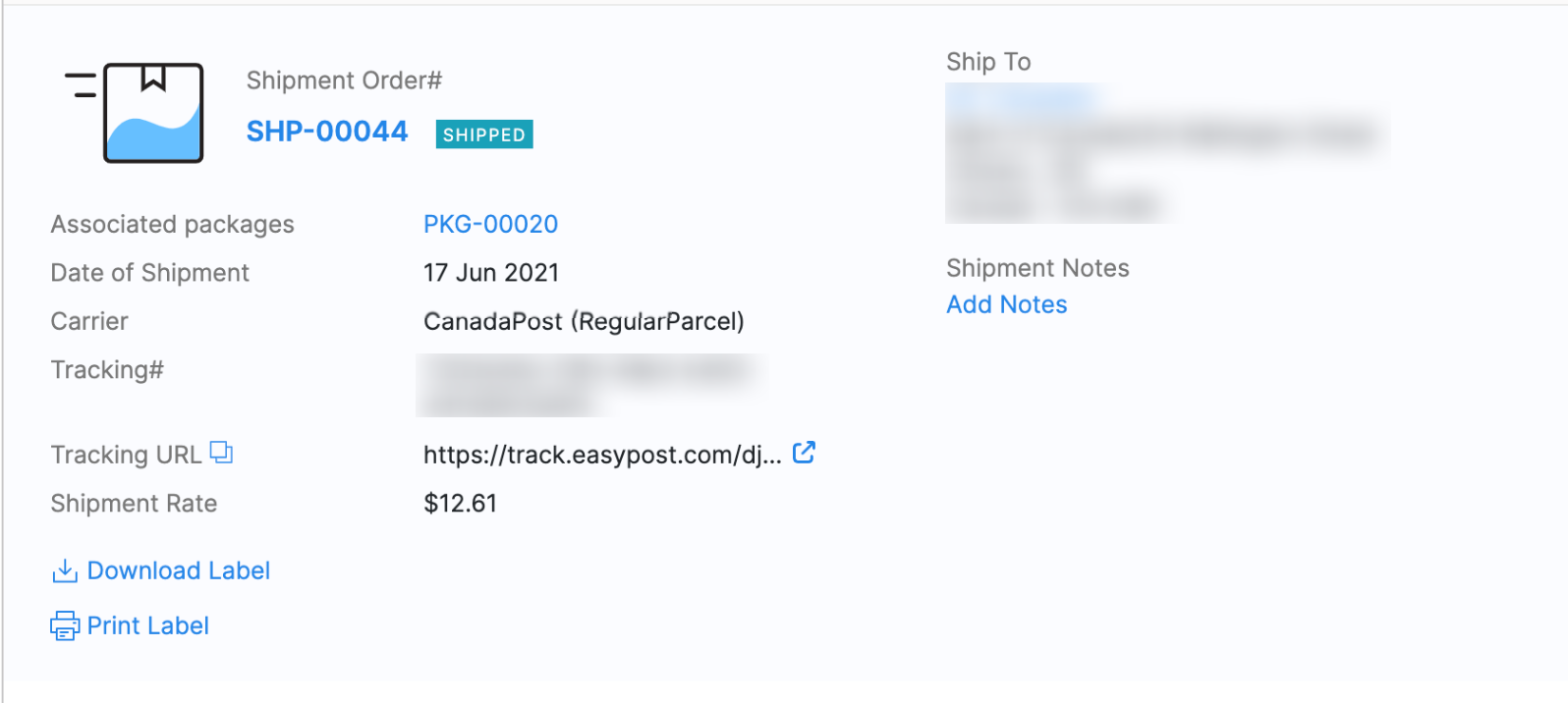Add Notes to the shipment
The image size is (1568, 703).
[1006, 304]
